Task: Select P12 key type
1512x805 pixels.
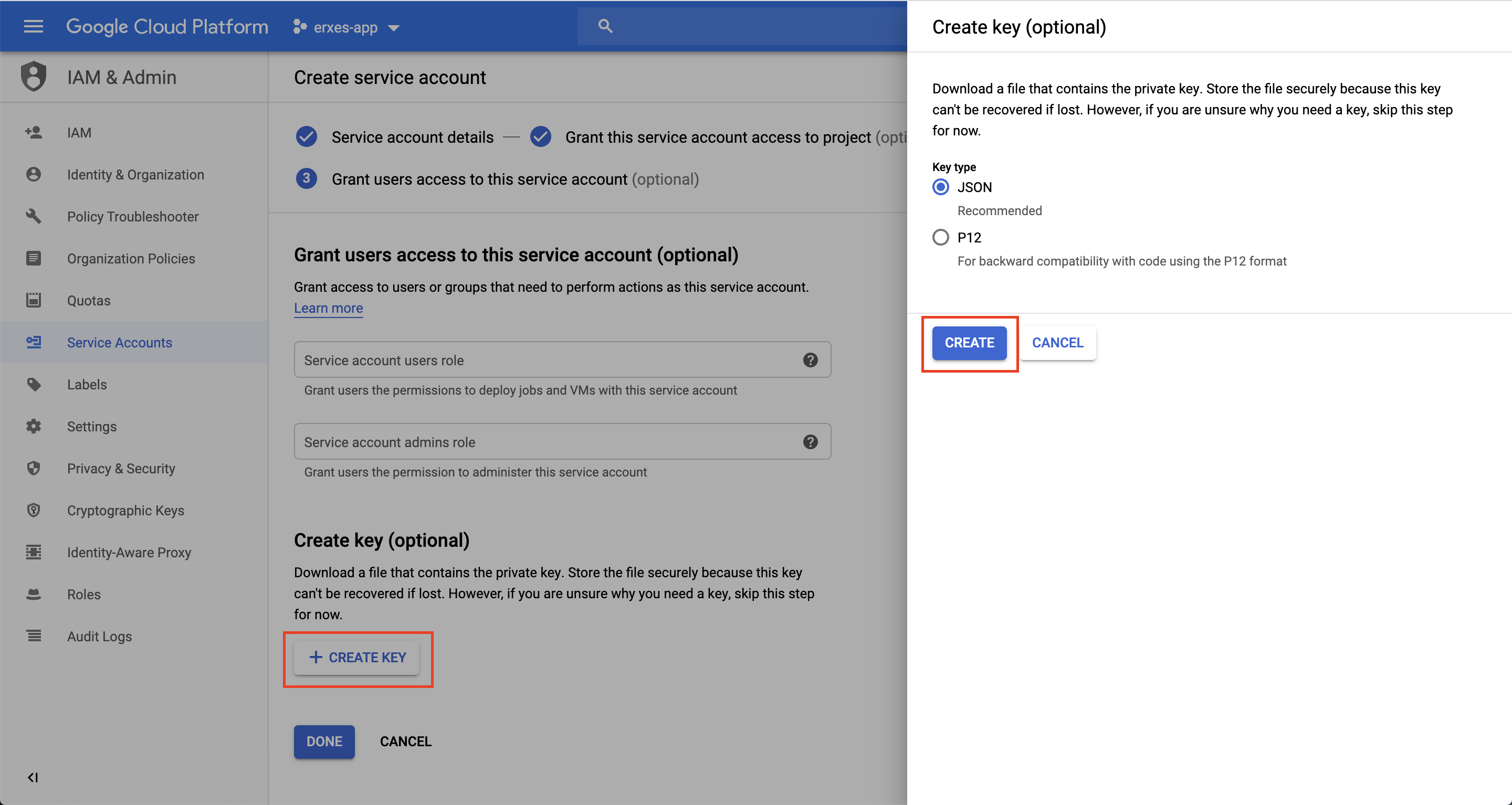Action: click(x=940, y=238)
